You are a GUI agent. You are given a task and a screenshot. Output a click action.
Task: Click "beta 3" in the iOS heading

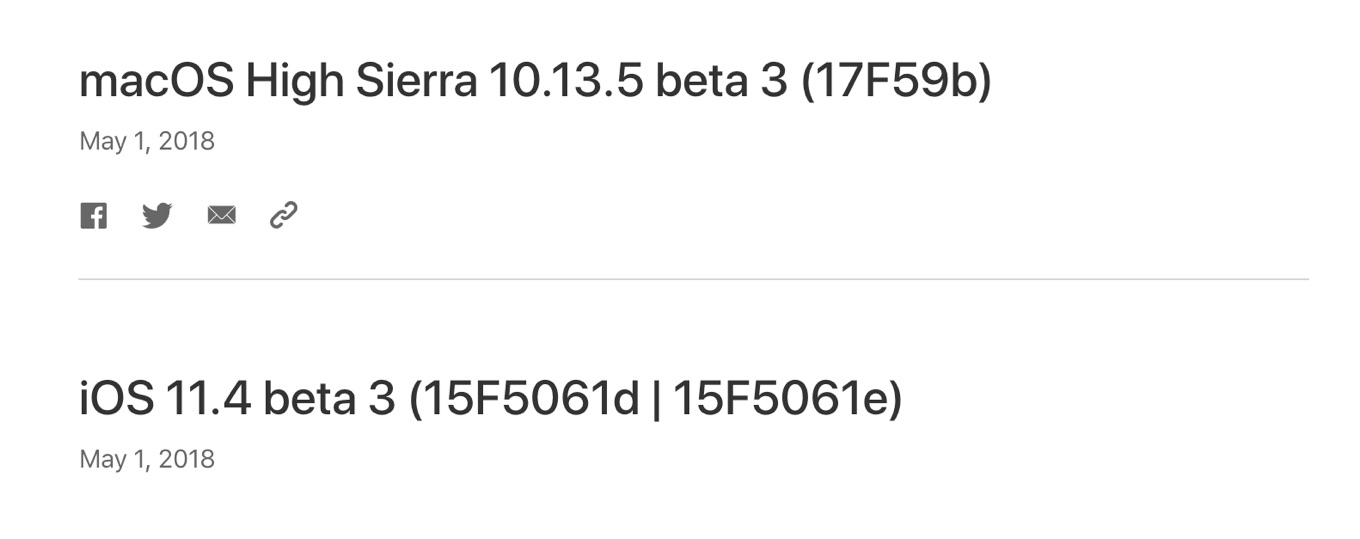coord(329,399)
